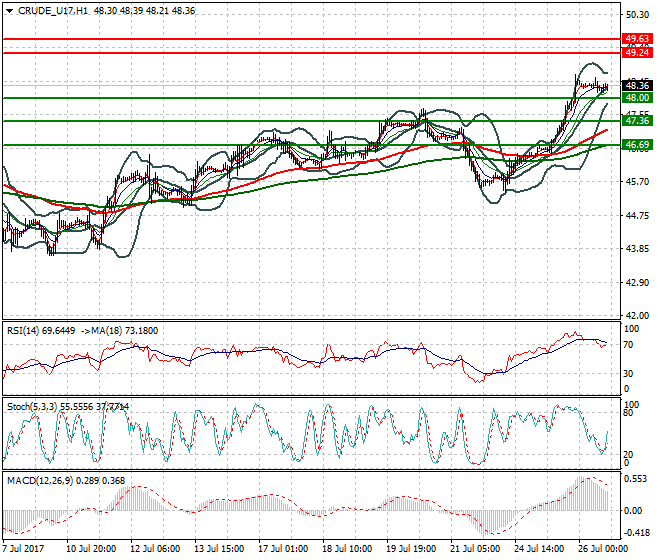The width and height of the screenshot is (660, 560).
Task: Click the 17 Jul 01:00 time axis label
Action: tap(283, 549)
